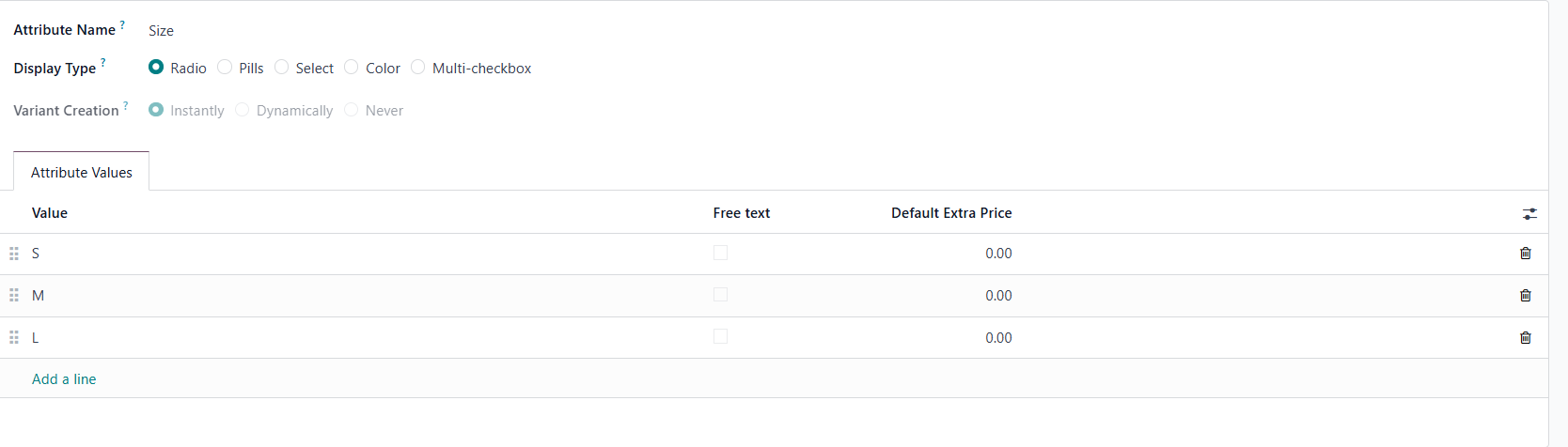This screenshot has height=447, width=1568.
Task: Sort by Value column header
Action: 50,213
